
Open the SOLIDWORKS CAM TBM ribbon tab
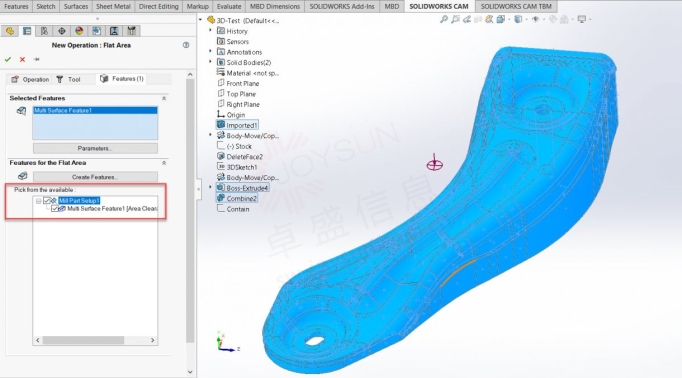(x=516, y=6)
